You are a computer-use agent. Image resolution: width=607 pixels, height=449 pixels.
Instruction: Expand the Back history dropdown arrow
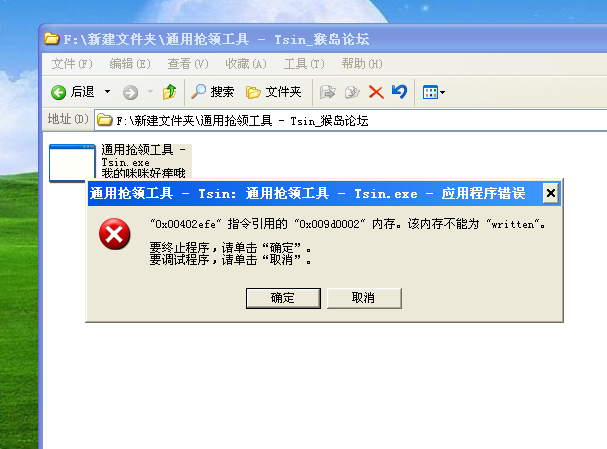108,92
